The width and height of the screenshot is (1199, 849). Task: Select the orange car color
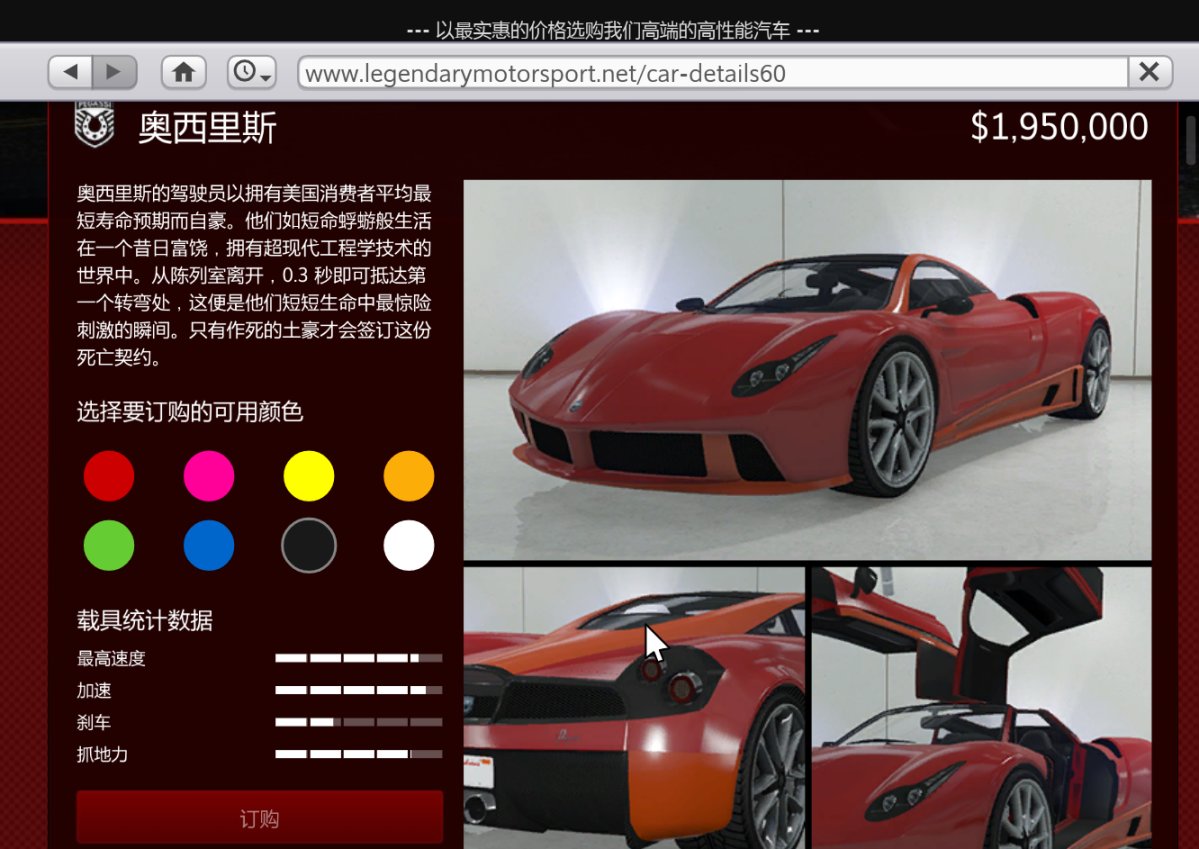[x=409, y=476]
